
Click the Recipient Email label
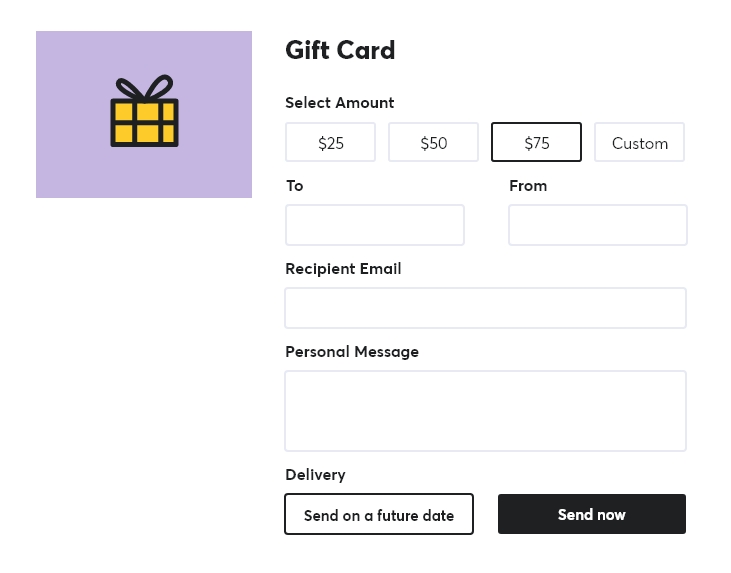343,268
